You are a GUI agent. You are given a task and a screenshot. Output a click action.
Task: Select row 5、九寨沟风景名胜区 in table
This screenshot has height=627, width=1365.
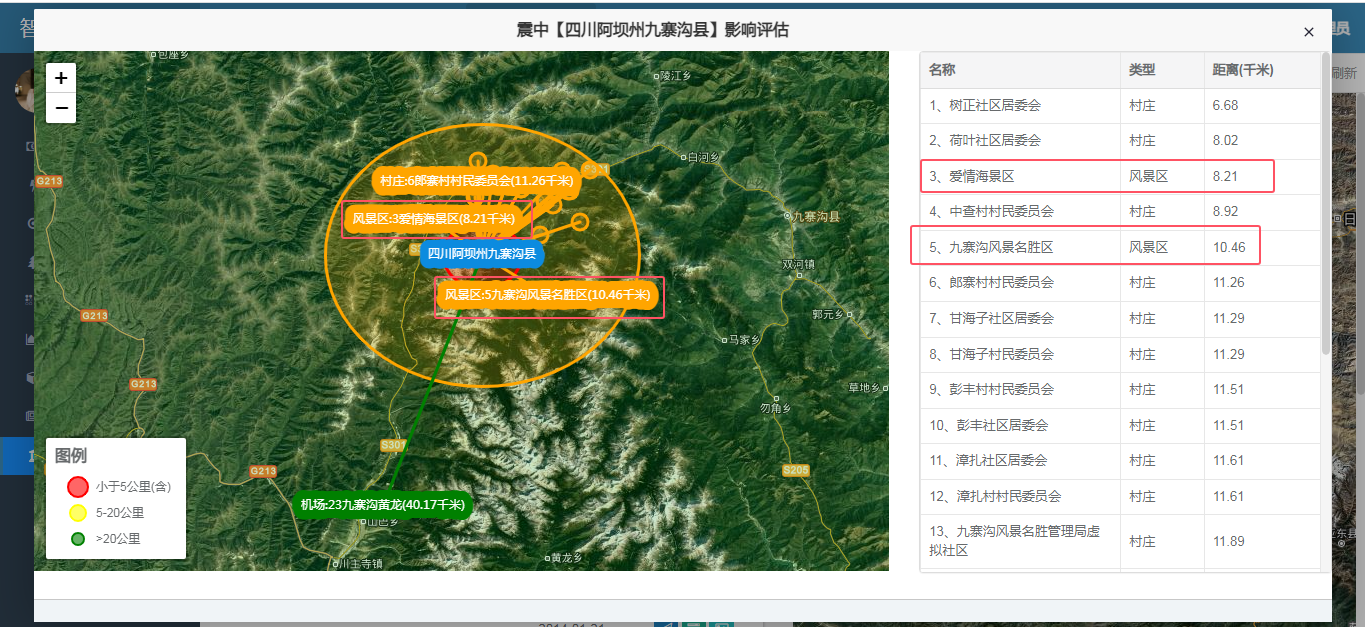pyautogui.click(x=1120, y=247)
